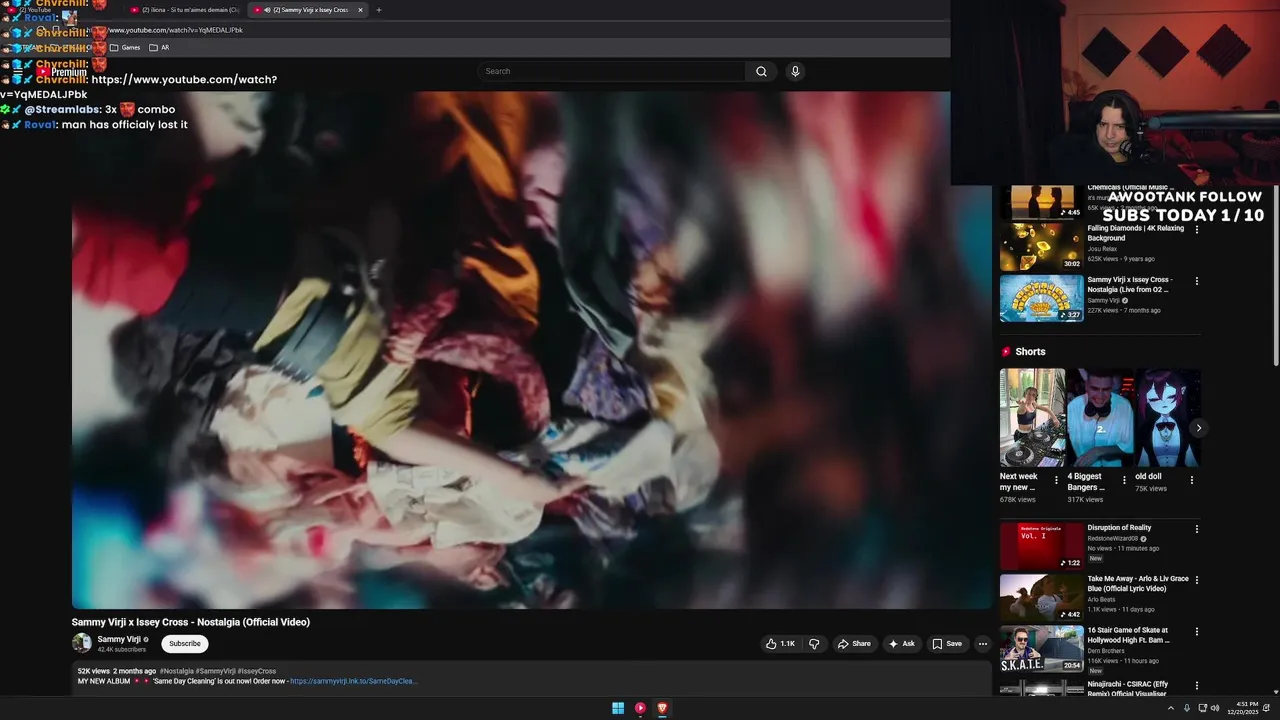Image resolution: width=1280 pixels, height=720 pixels.
Task: Open Sammy Virji channel avatar
Action: (x=82, y=643)
